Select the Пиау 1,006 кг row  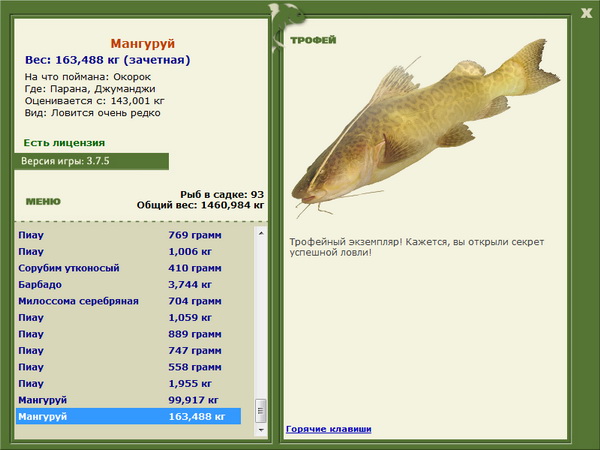[129, 251]
